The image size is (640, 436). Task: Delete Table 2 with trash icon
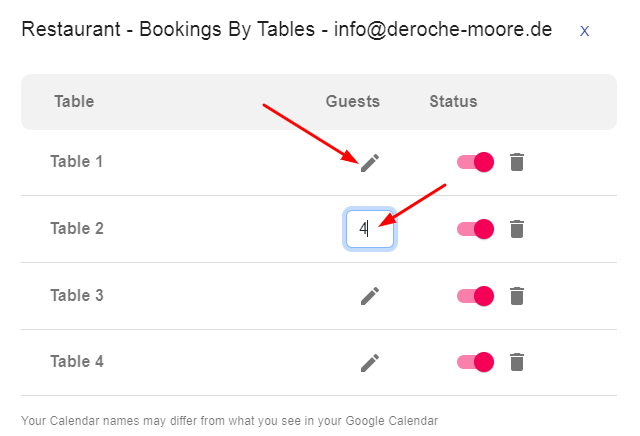516,229
